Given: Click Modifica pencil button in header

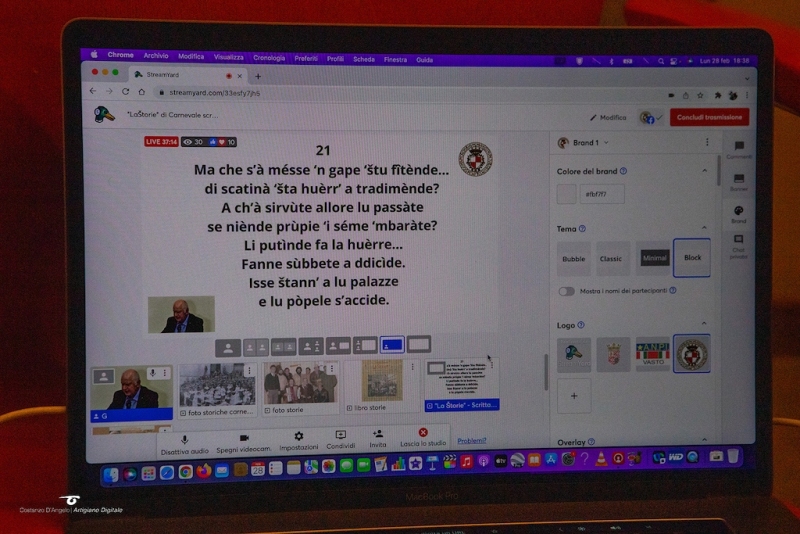Looking at the screenshot, I should point(608,117).
